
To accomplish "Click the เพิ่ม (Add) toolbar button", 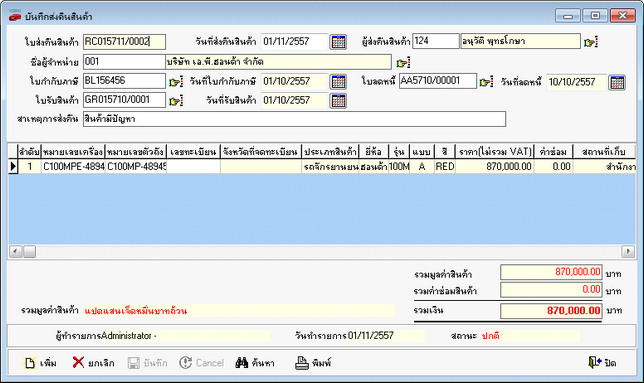I will [x=40, y=363].
